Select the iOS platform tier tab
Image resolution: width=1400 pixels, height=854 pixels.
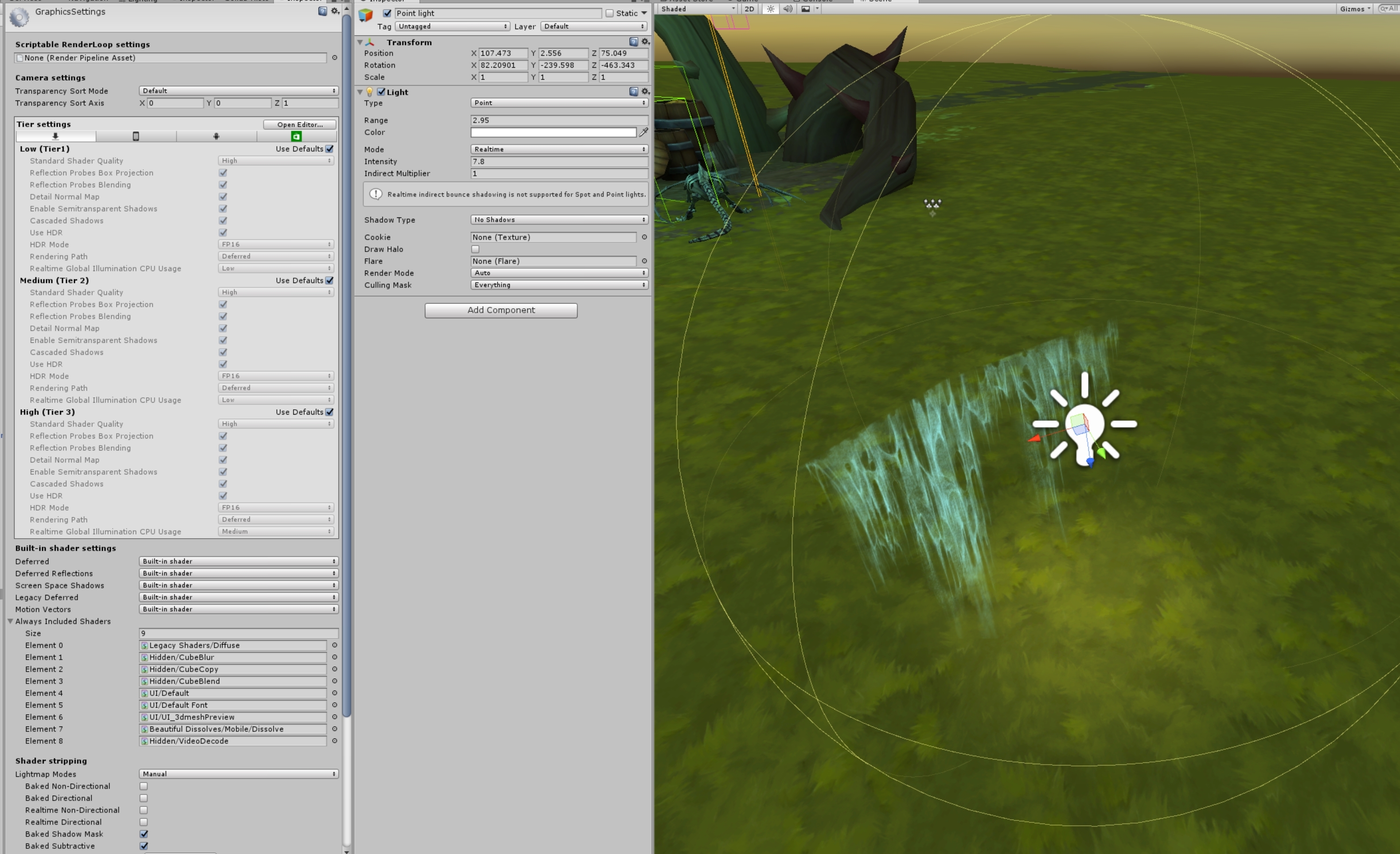click(136, 136)
